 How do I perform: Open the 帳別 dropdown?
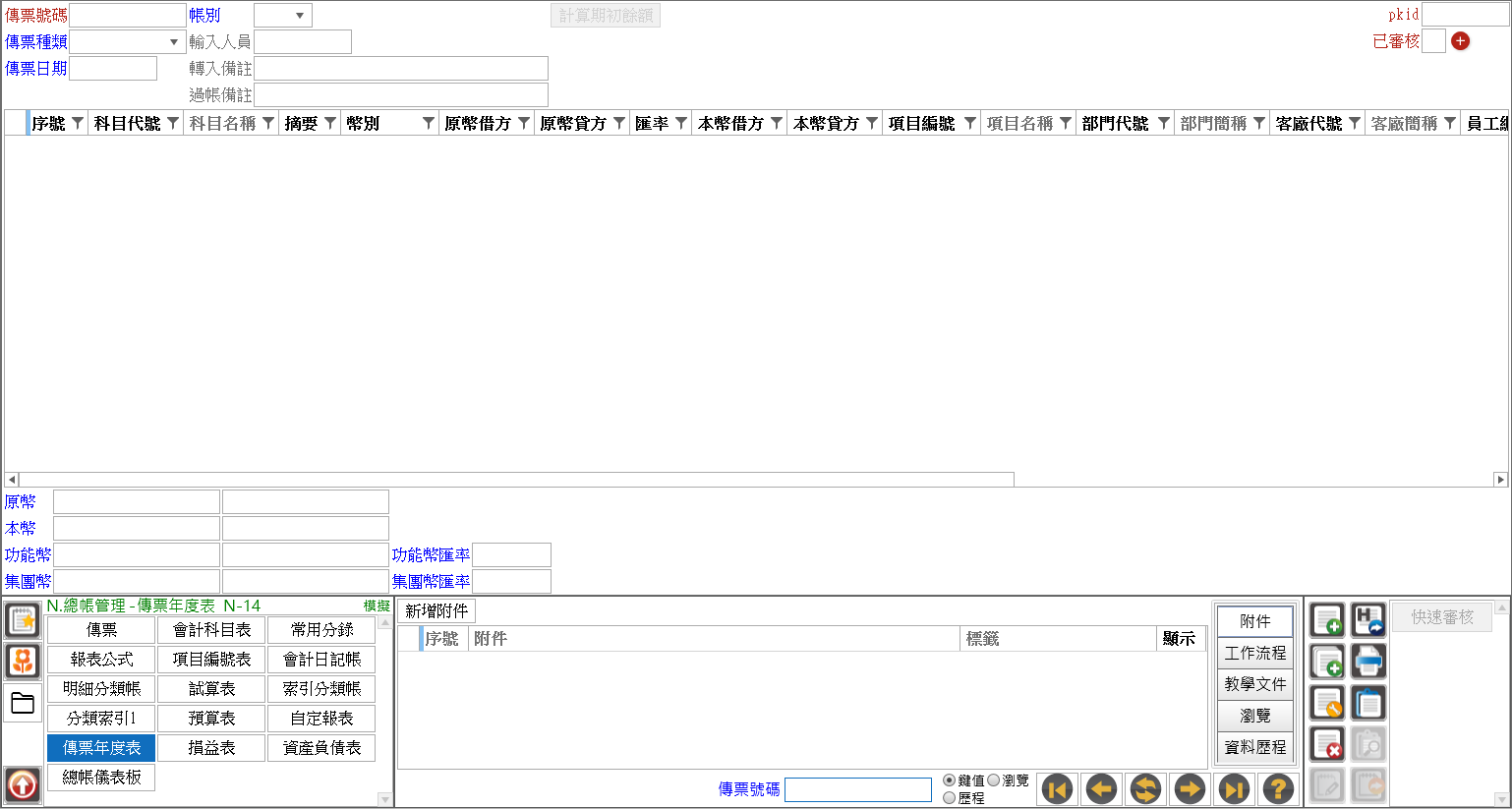pyautogui.click(x=300, y=16)
